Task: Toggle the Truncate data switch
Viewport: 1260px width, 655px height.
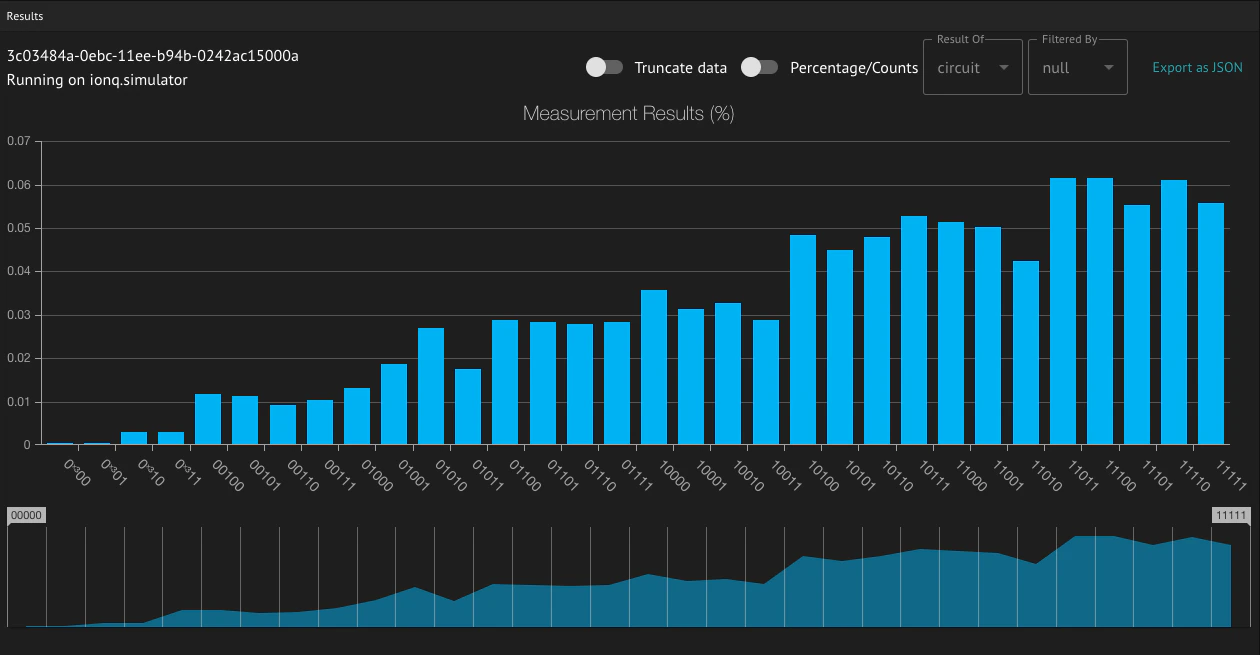Action: [x=604, y=67]
